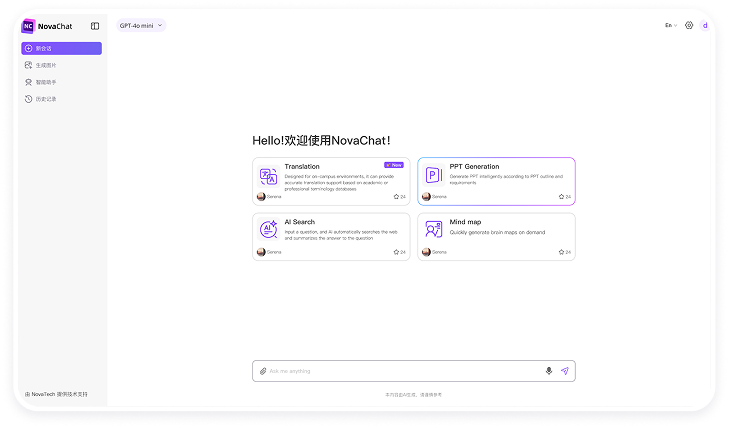The width and height of the screenshot is (729, 429).
Task: Click the Translation card's language icon
Action: coord(269,177)
